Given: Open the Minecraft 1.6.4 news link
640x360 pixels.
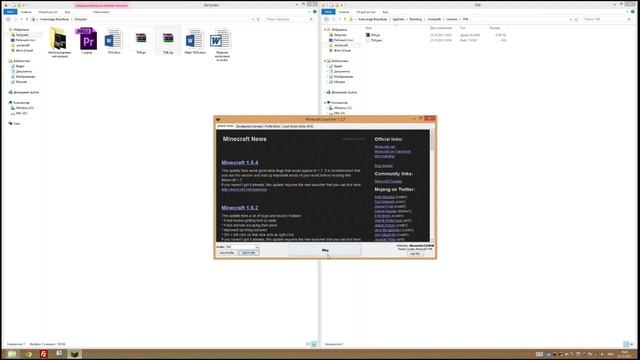Looking at the screenshot, I should pyautogui.click(x=240, y=163).
